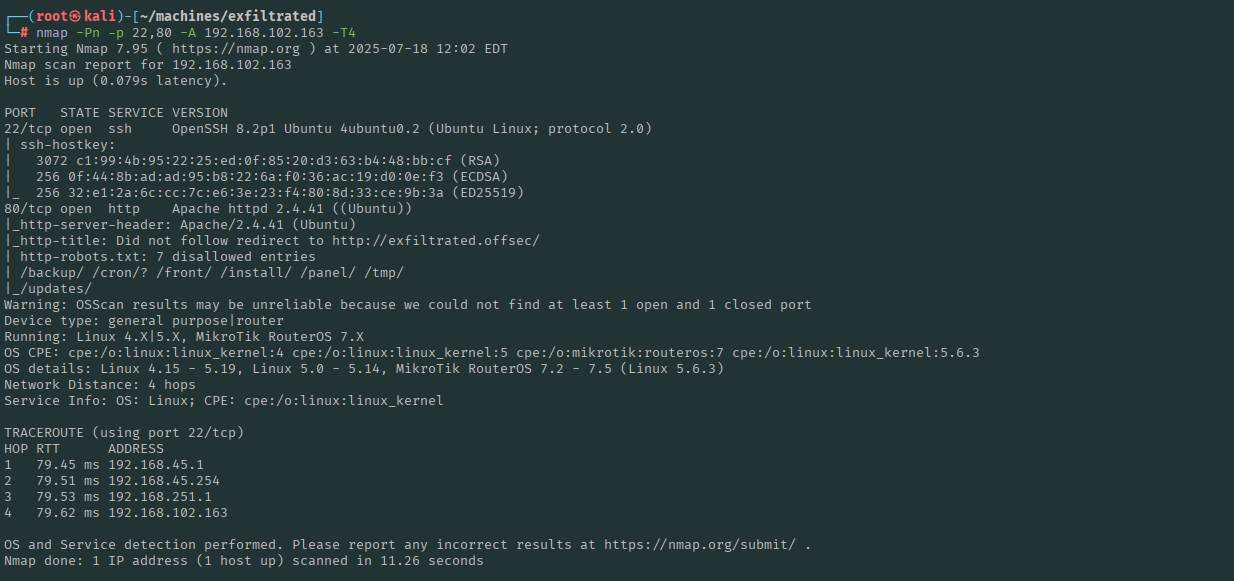The height and width of the screenshot is (581, 1234).
Task: Click the ECDSA hostkey fingerprint line
Action: [x=260, y=176]
